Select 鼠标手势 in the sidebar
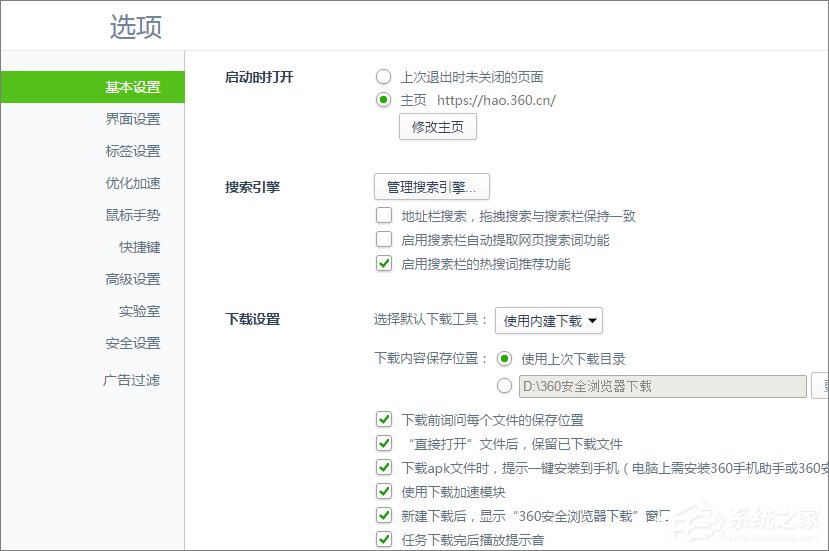This screenshot has width=829, height=551. pos(132,215)
